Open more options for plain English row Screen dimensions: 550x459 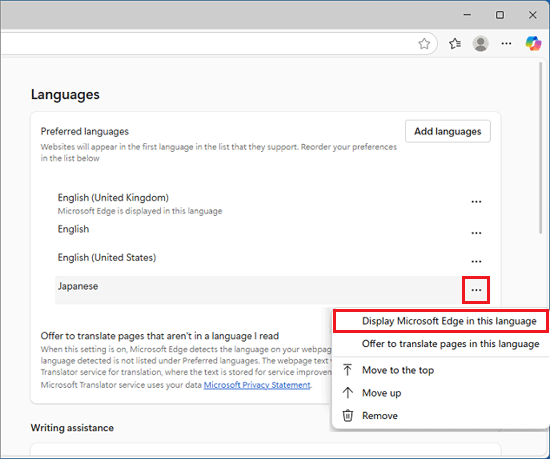click(x=476, y=233)
